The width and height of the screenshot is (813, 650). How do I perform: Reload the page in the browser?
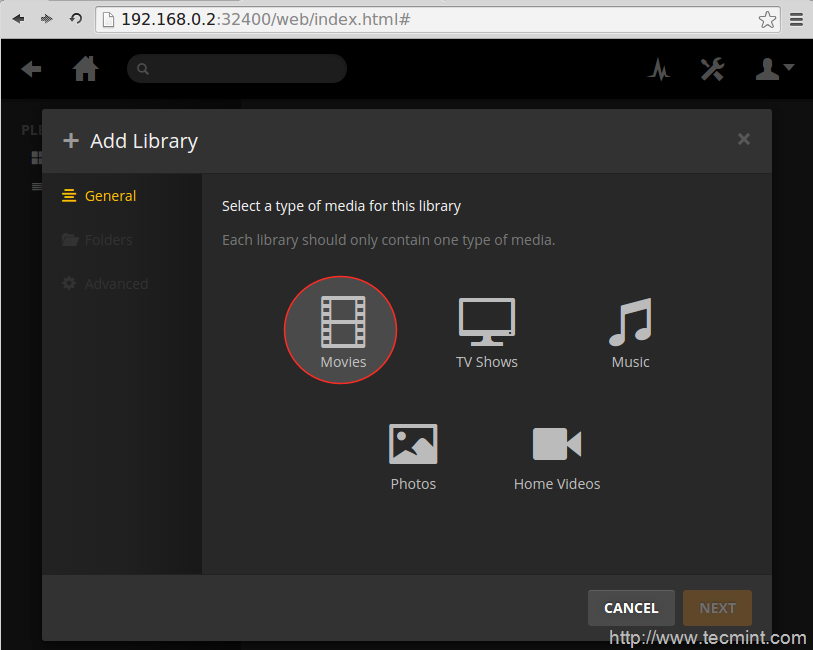pos(76,19)
